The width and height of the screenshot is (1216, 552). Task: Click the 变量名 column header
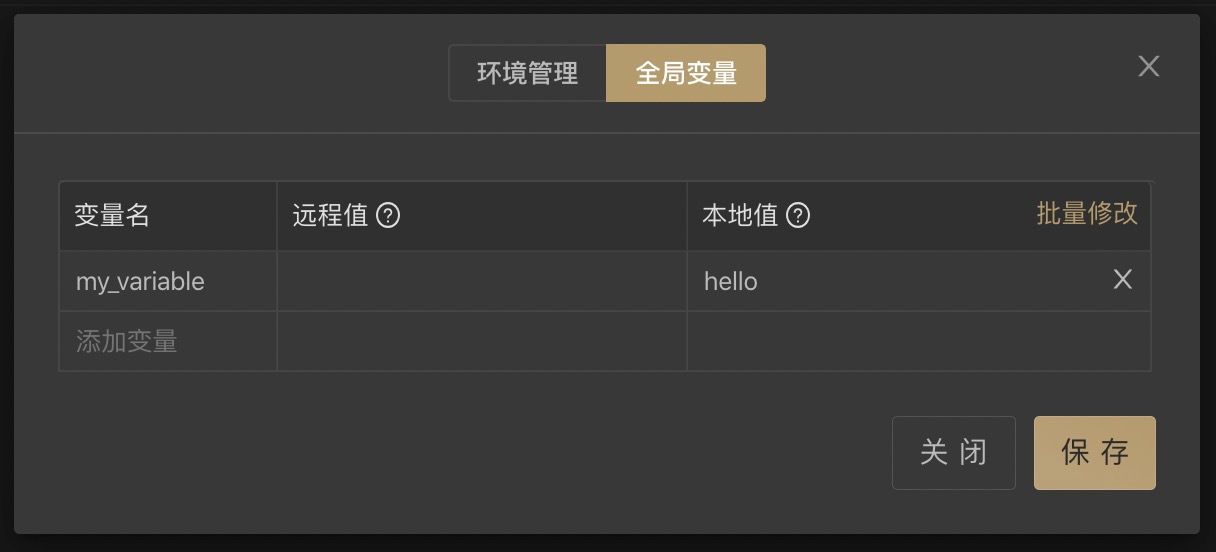coord(112,215)
